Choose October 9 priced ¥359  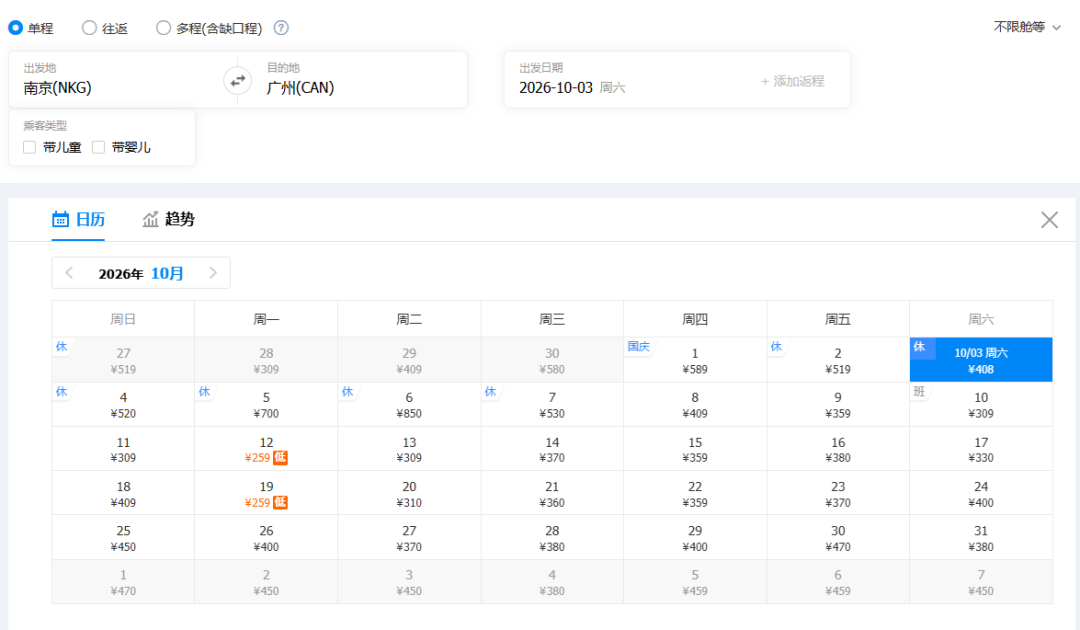point(838,405)
